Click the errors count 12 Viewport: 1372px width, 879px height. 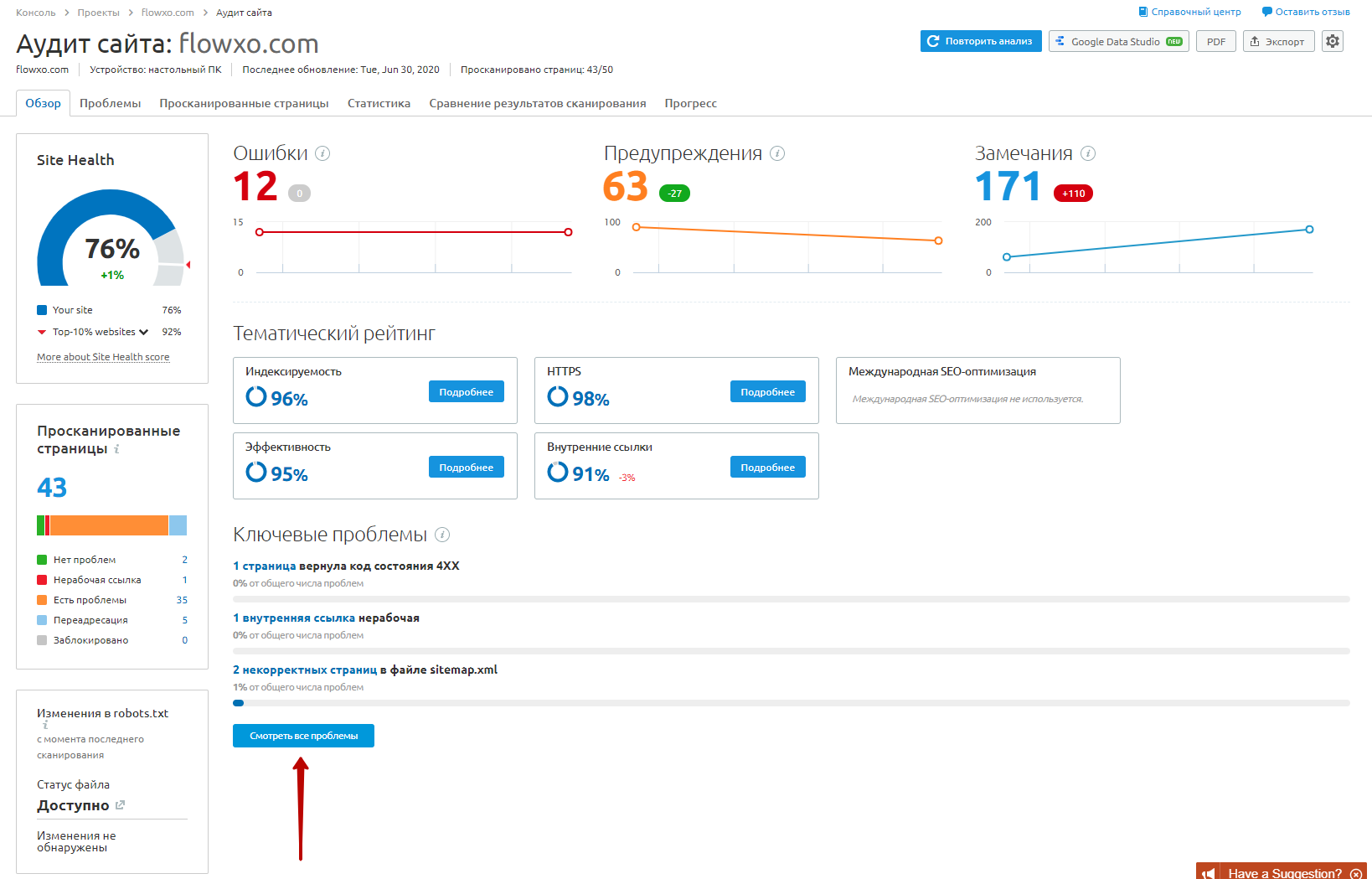click(x=255, y=186)
